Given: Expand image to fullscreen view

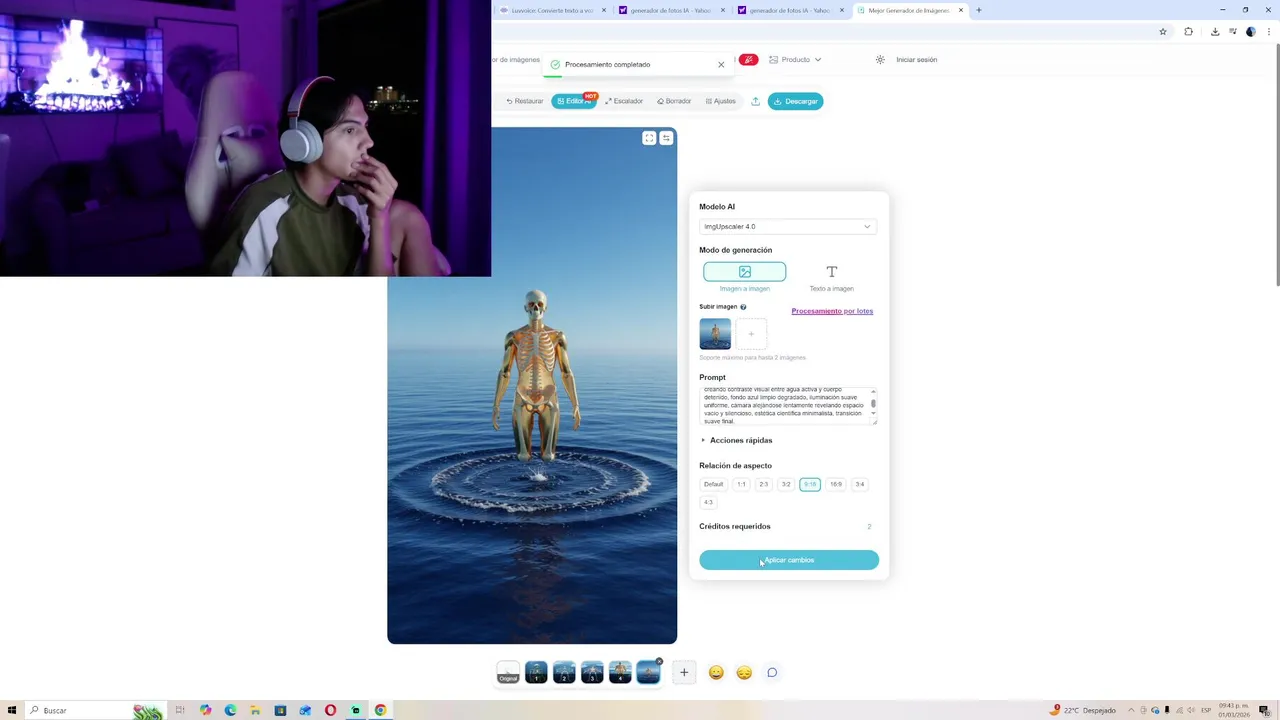Looking at the screenshot, I should (x=649, y=138).
